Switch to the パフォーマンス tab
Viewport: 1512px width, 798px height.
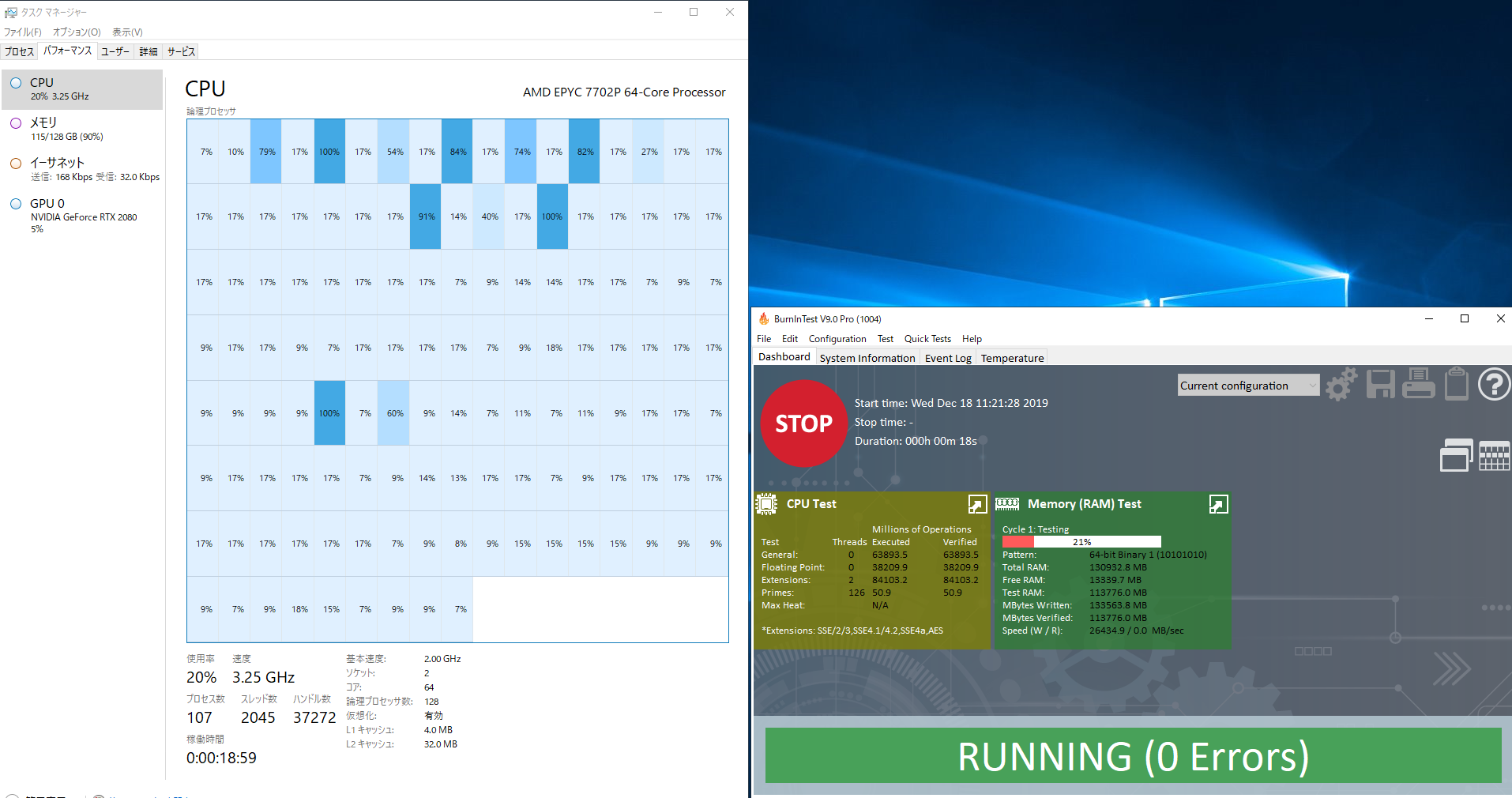point(68,51)
